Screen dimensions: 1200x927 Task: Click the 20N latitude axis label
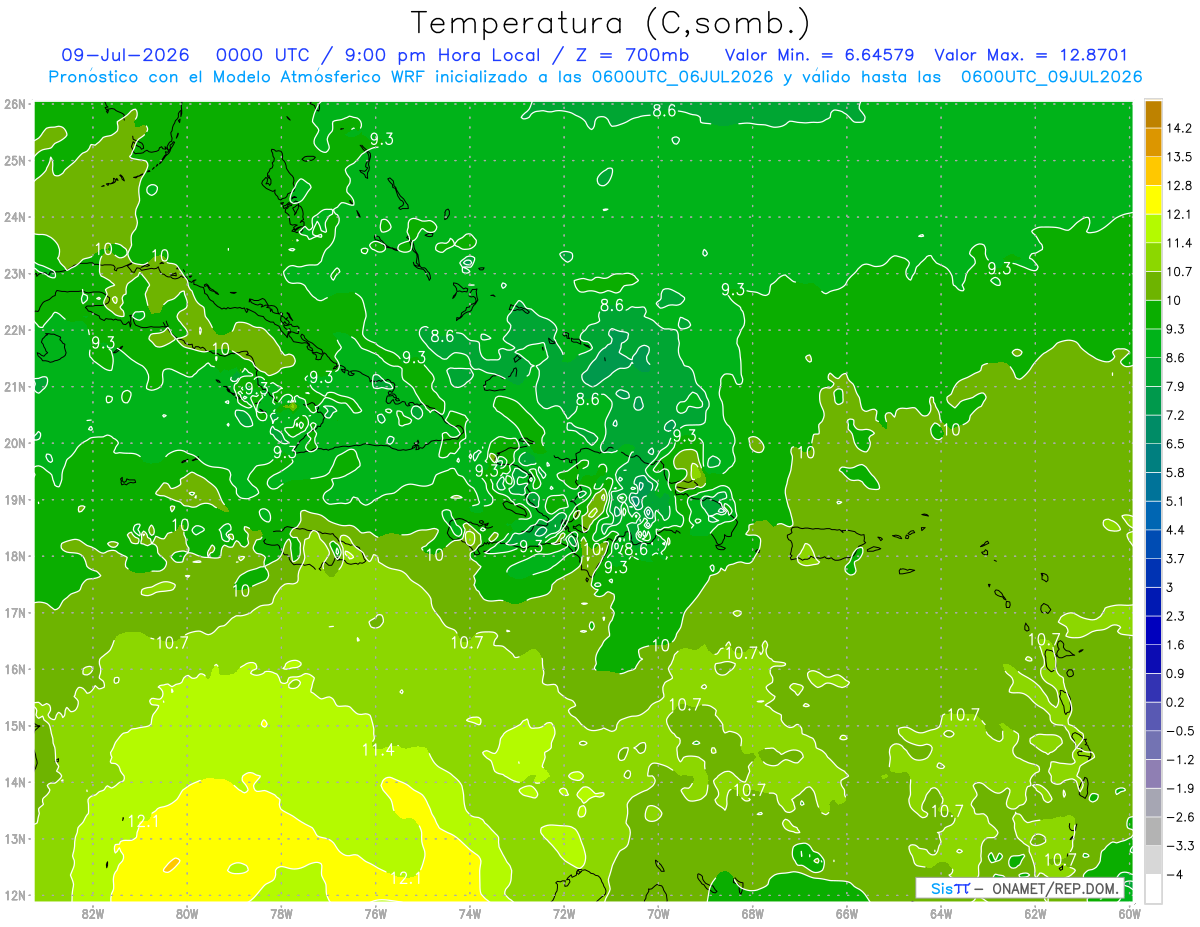tap(15, 443)
